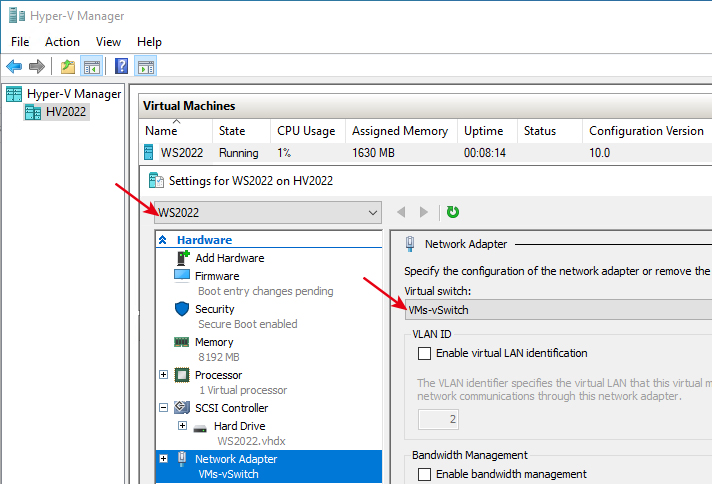The width and height of the screenshot is (712, 484).
Task: Toggle the Show/Hide Console Tree toolbar icon
Action: click(x=92, y=67)
